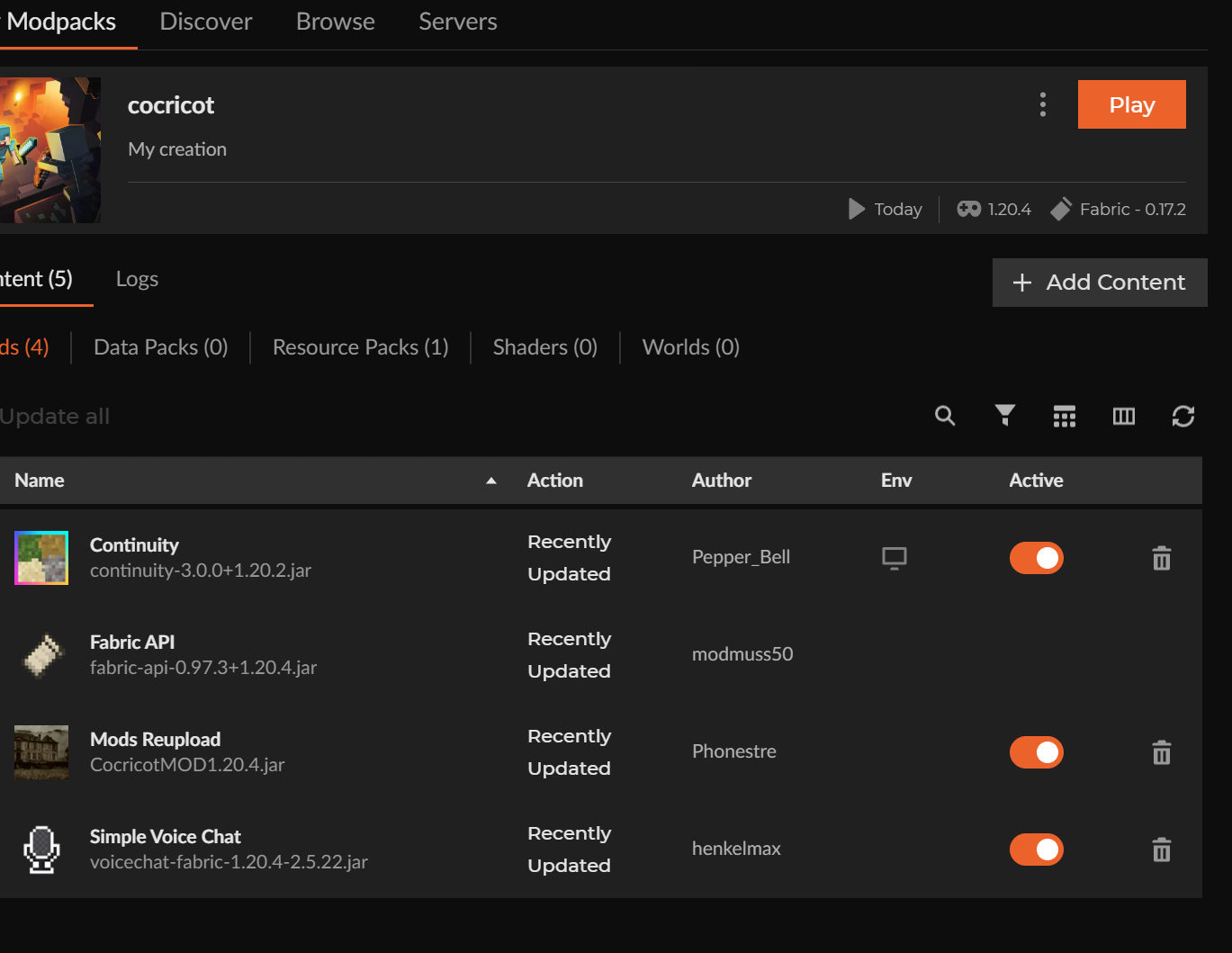
Task: Show the Resource Packs (1) category
Action: tap(361, 347)
